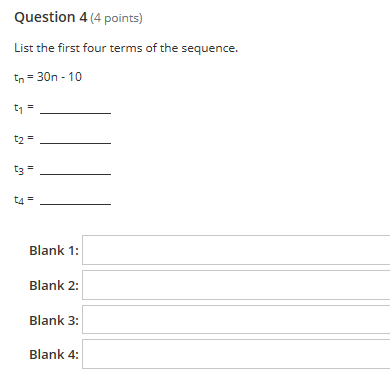Click the 't2 =' label
Image resolution: width=390 pixels, height=385 pixels.
[x=24, y=138]
